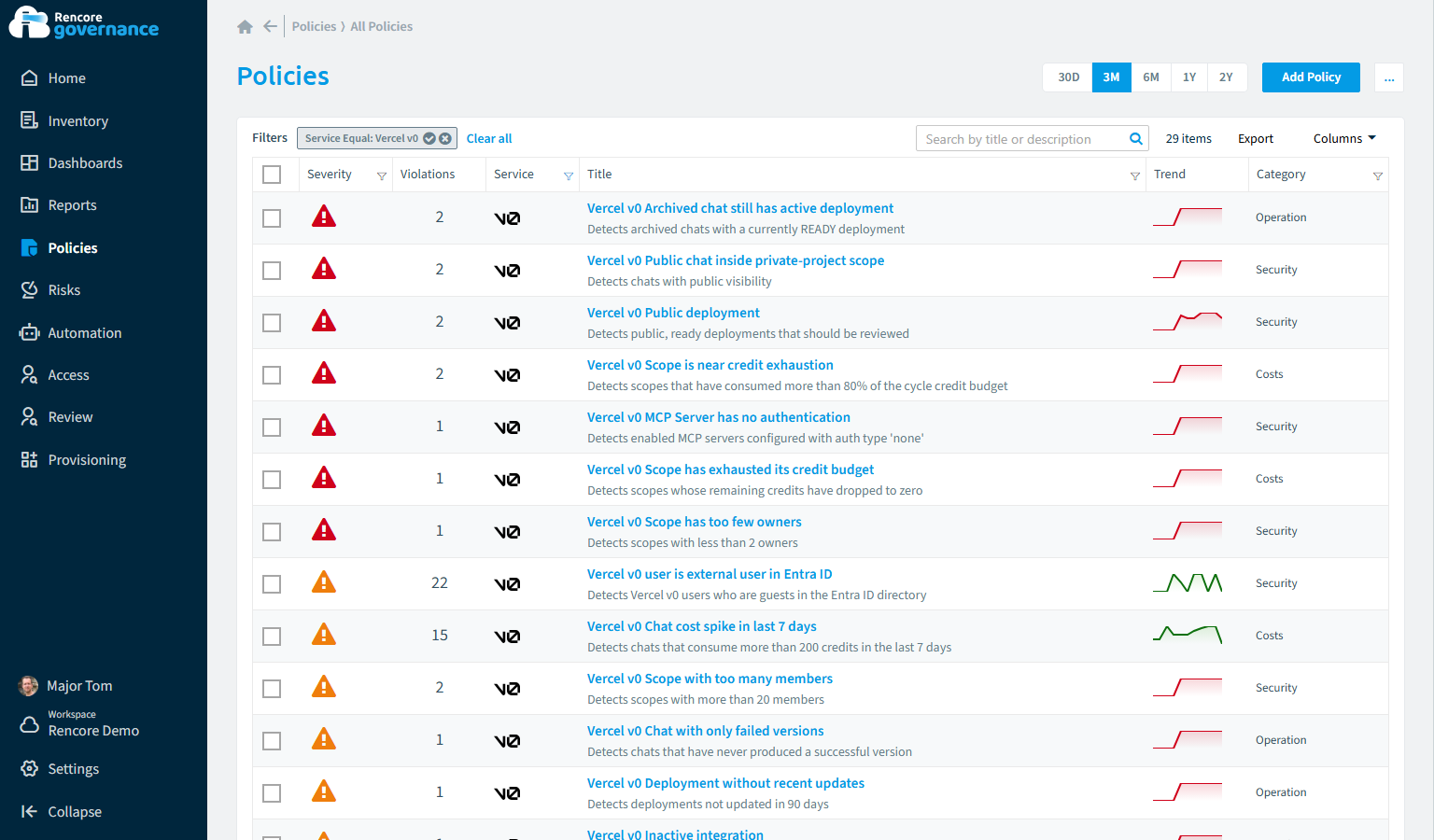Click v0 service logo in Chat cost spike row
Screen dimensions: 1434x840
pos(507,637)
